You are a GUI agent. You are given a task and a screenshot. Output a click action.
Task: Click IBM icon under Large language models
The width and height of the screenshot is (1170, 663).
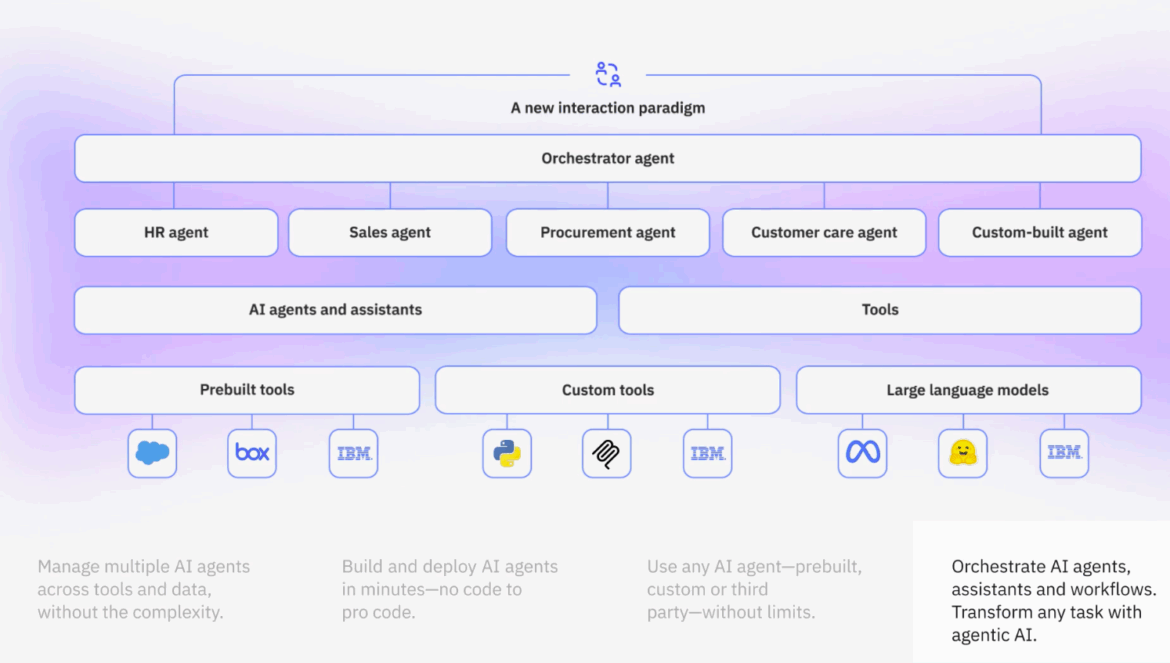pos(1064,453)
